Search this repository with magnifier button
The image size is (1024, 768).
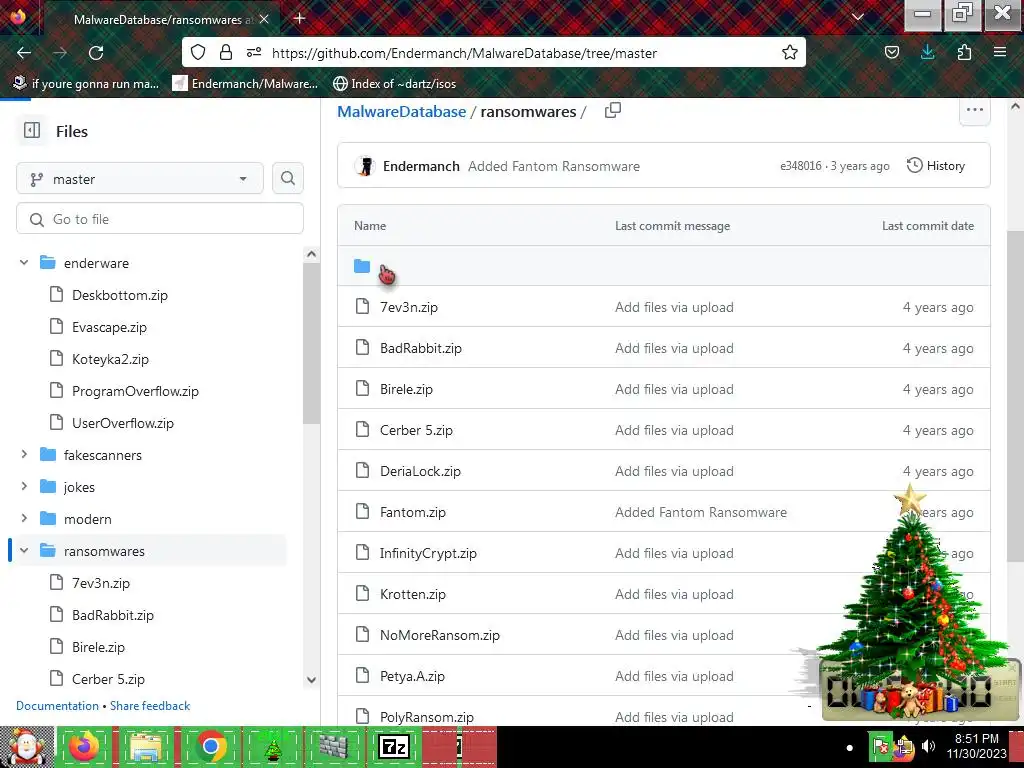[288, 178]
